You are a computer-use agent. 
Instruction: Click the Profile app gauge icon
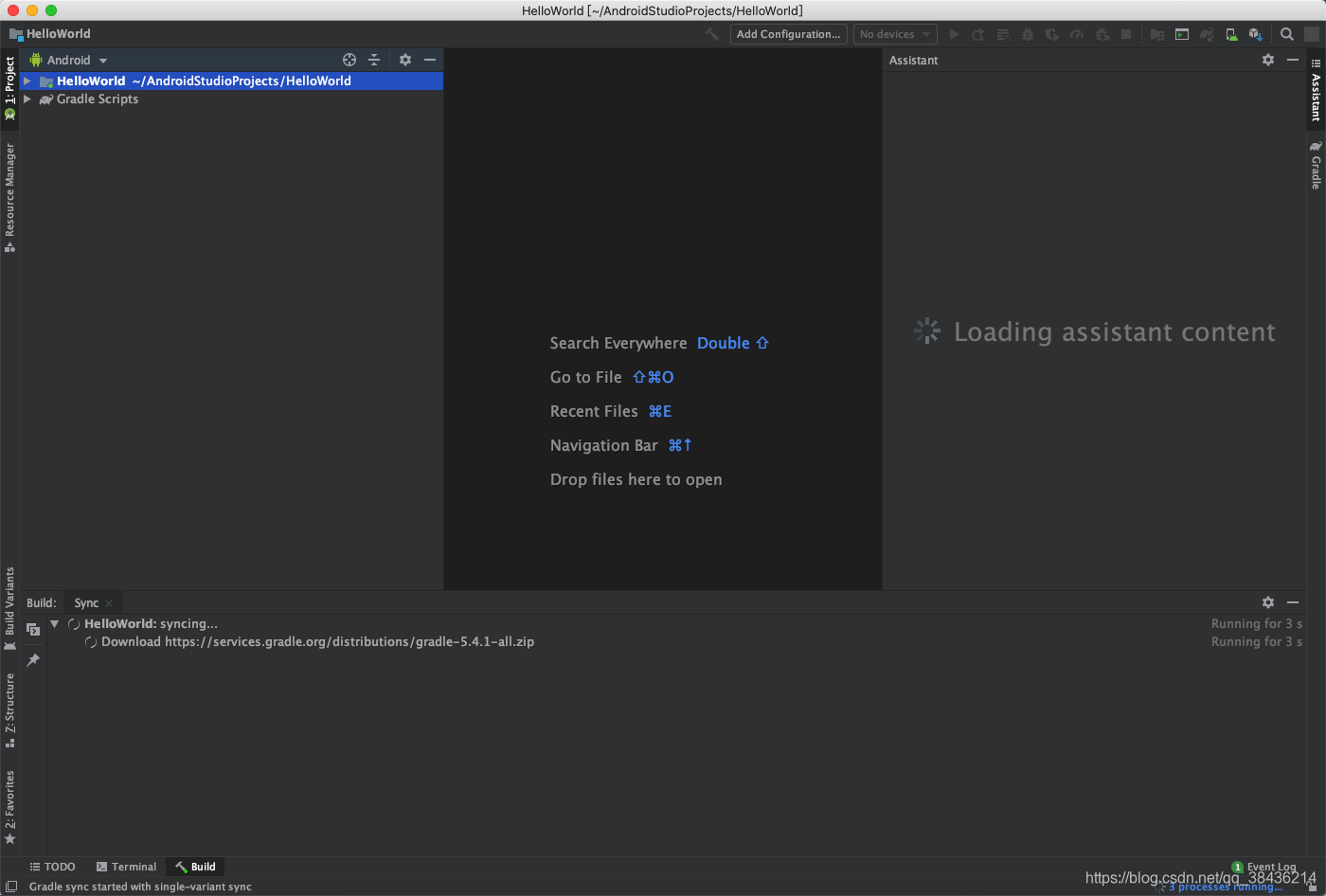pos(1077,34)
